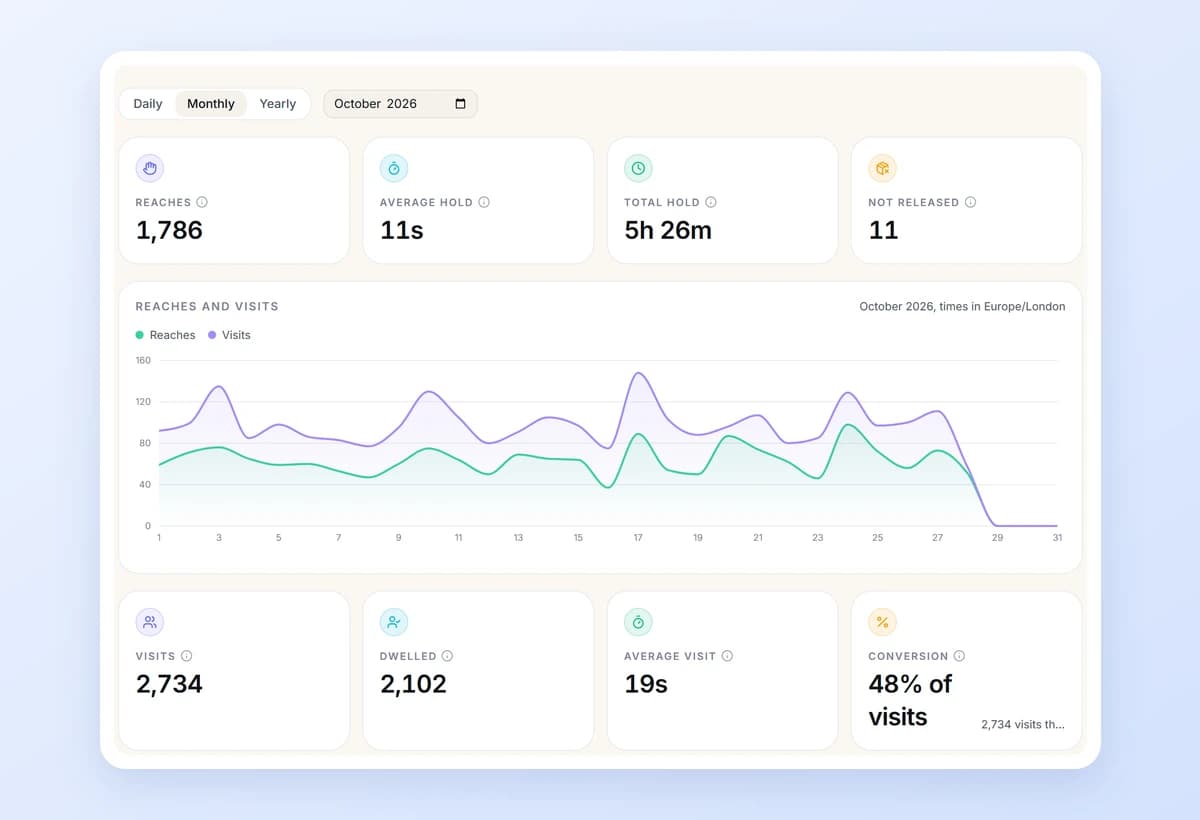Click the Visits value 2,734
This screenshot has width=1200, height=820.
(x=169, y=684)
